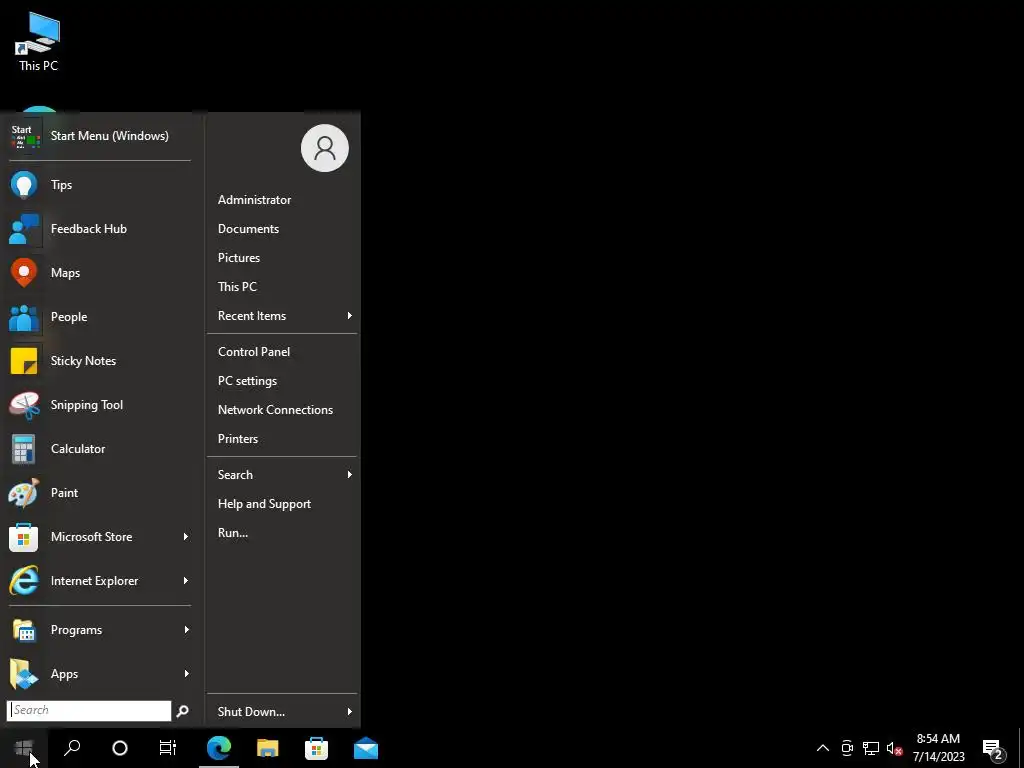Click Internet Explorer icon in menu
The height and width of the screenshot is (768, 1024).
(24, 581)
